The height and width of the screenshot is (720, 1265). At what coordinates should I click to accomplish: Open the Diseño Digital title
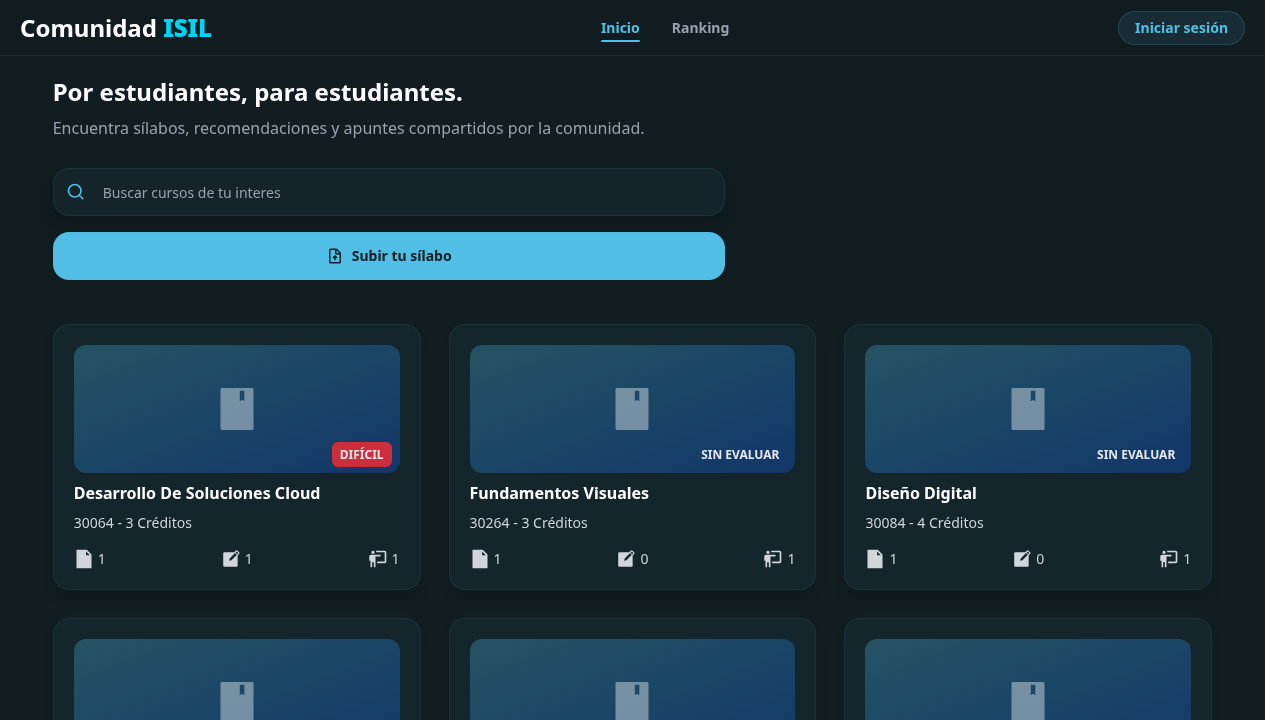(921, 493)
